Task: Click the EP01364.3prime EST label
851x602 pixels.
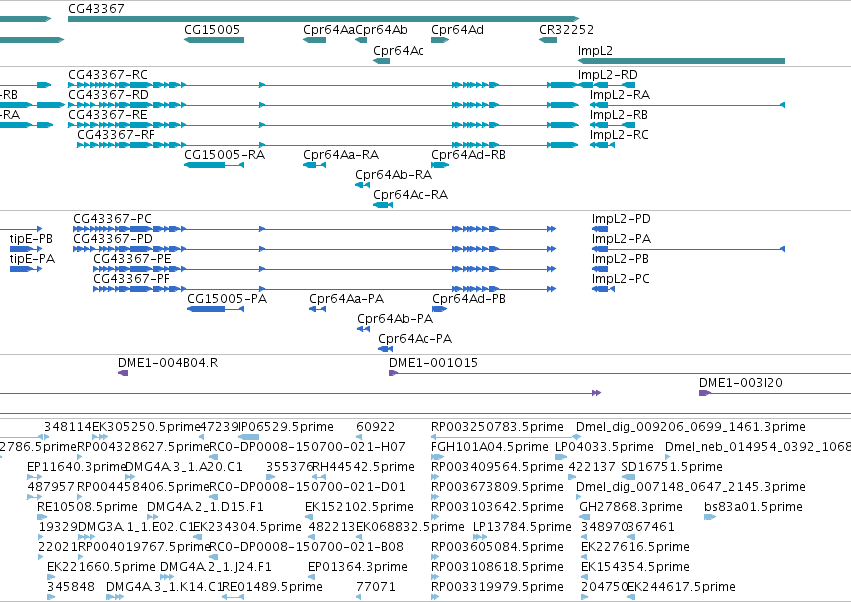Action: (x=358, y=567)
